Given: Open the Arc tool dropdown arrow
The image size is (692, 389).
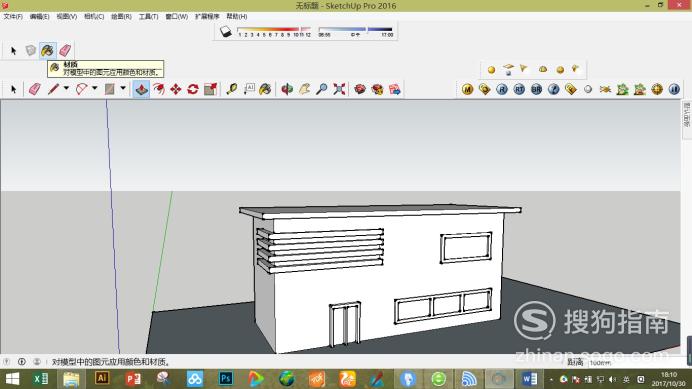Looking at the screenshot, I should point(94,88).
